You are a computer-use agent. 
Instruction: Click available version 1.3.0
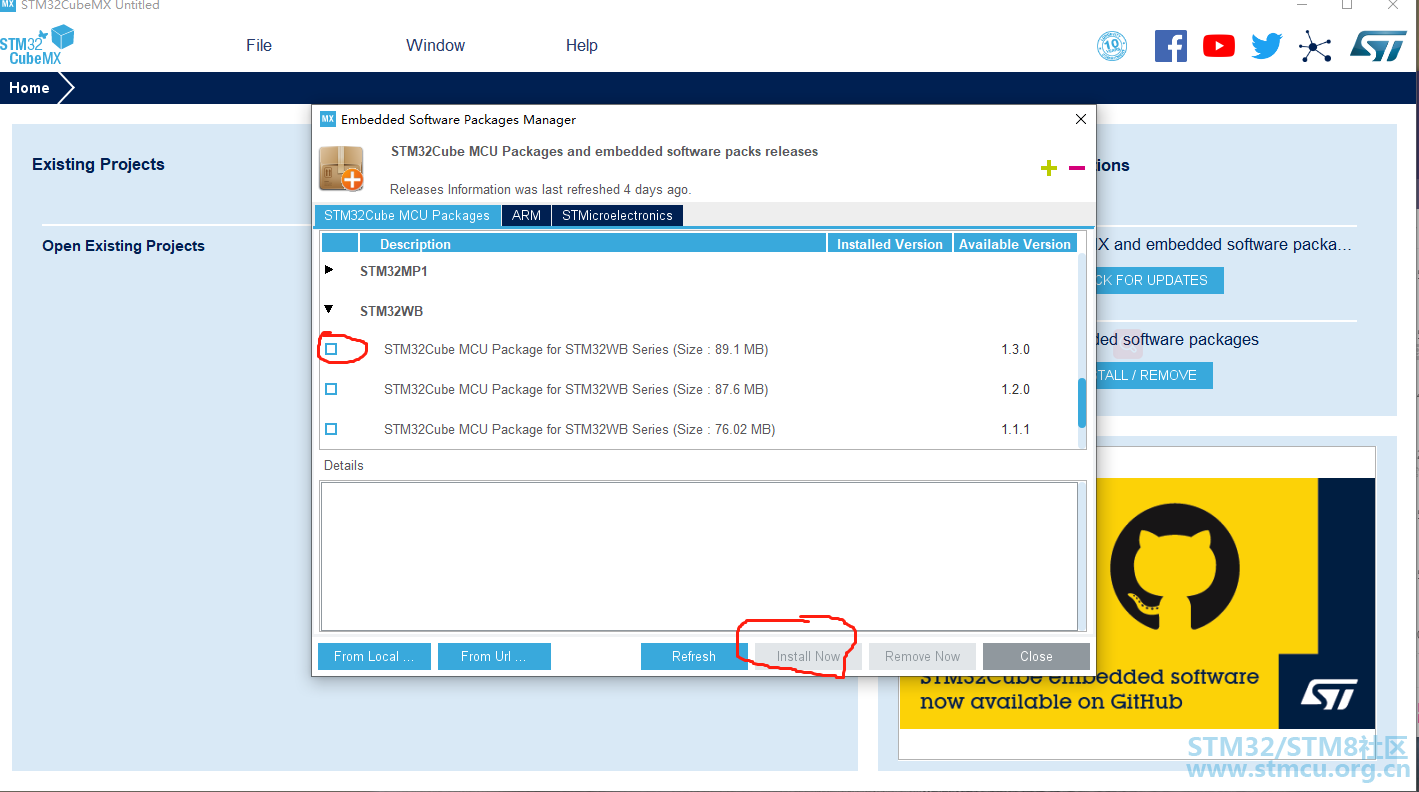click(x=1016, y=349)
